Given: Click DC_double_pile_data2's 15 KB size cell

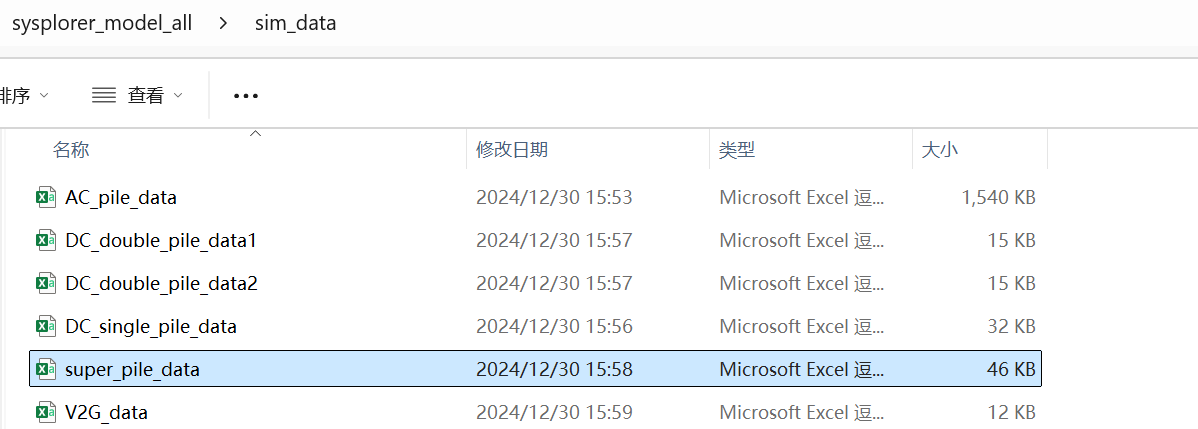Looking at the screenshot, I should click(1012, 283).
